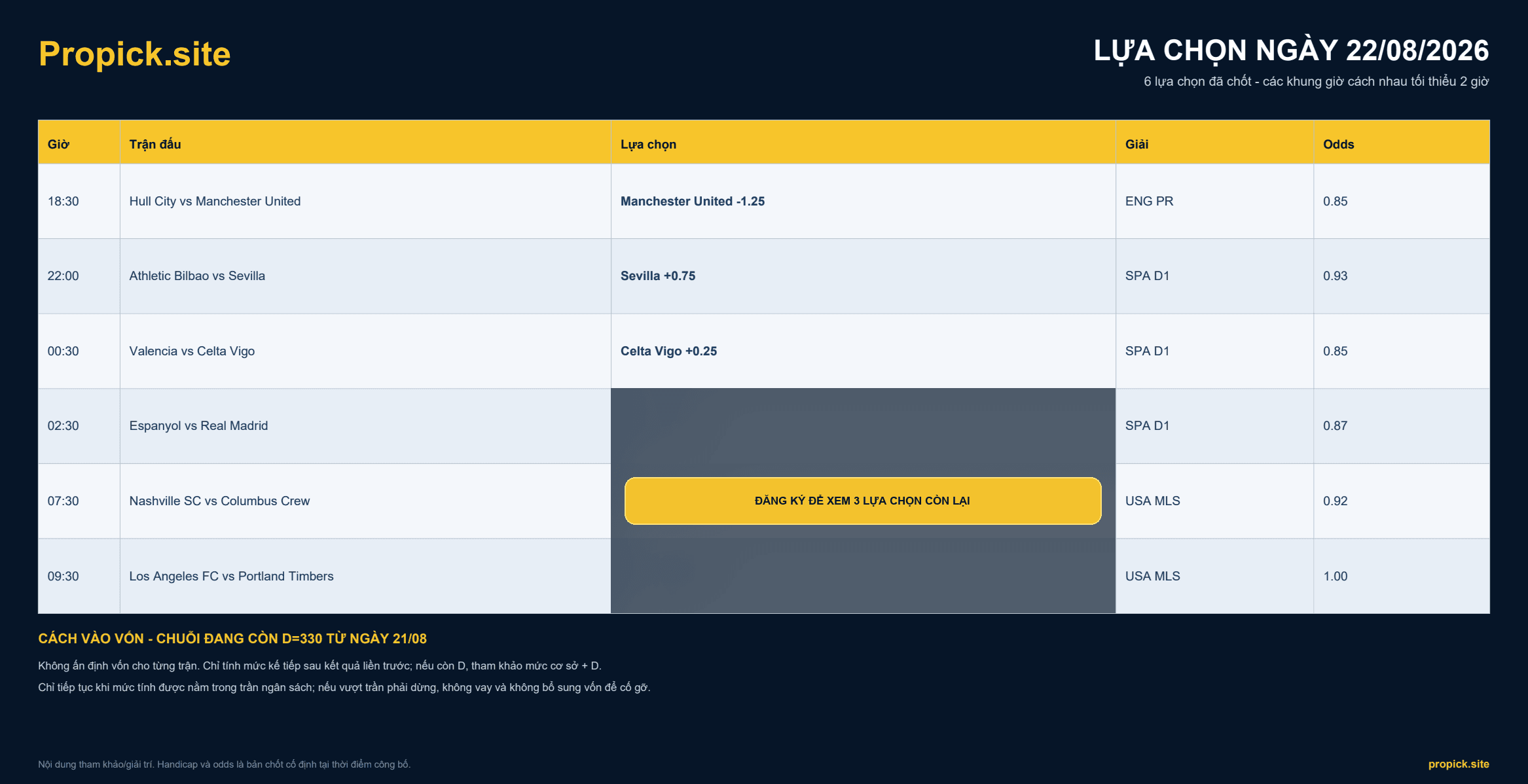Click the register button to view 3 remaining picks
The height and width of the screenshot is (784, 1528).
pos(863,501)
